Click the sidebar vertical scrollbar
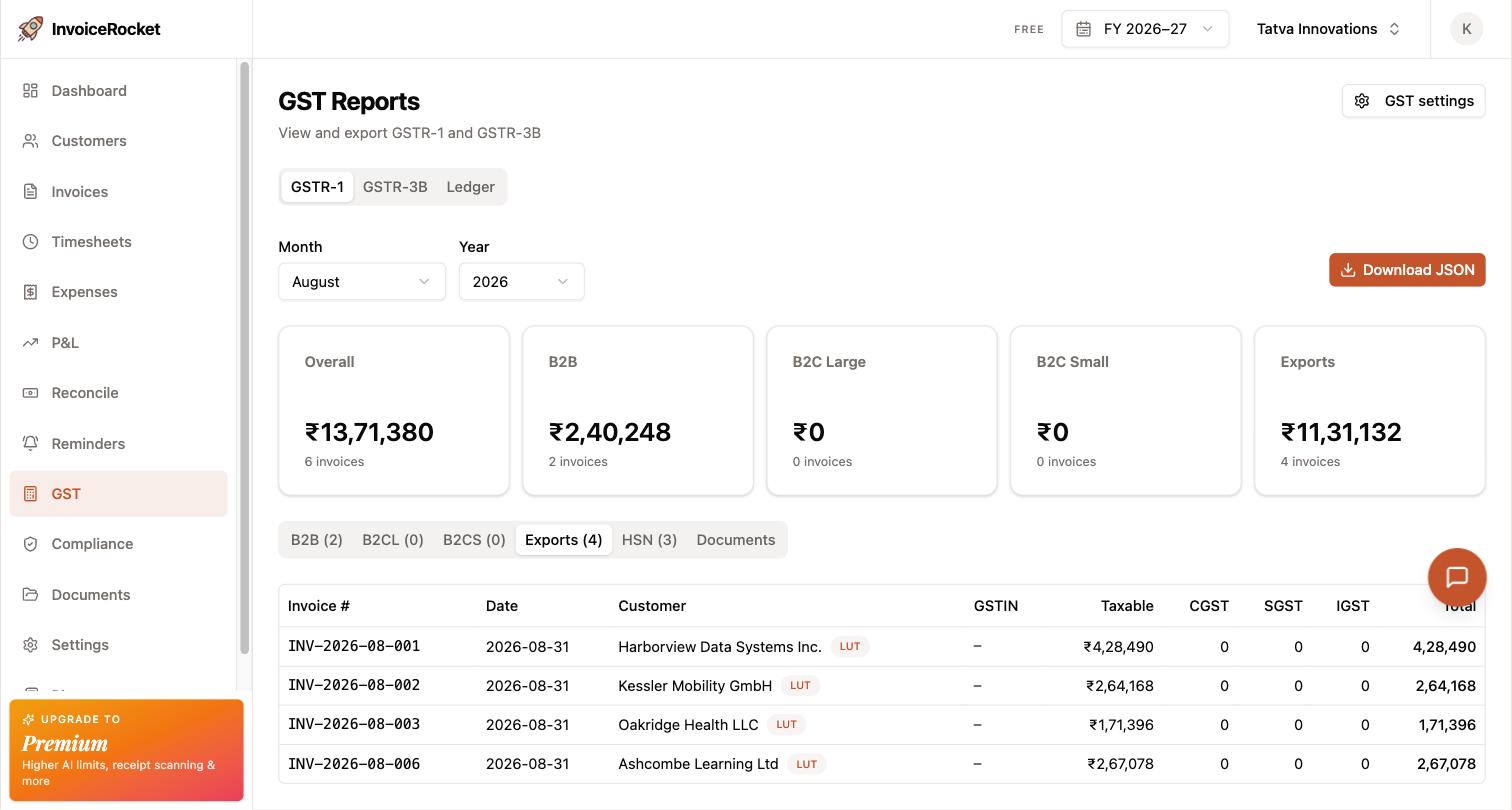Image resolution: width=1512 pixels, height=810 pixels. (244, 358)
